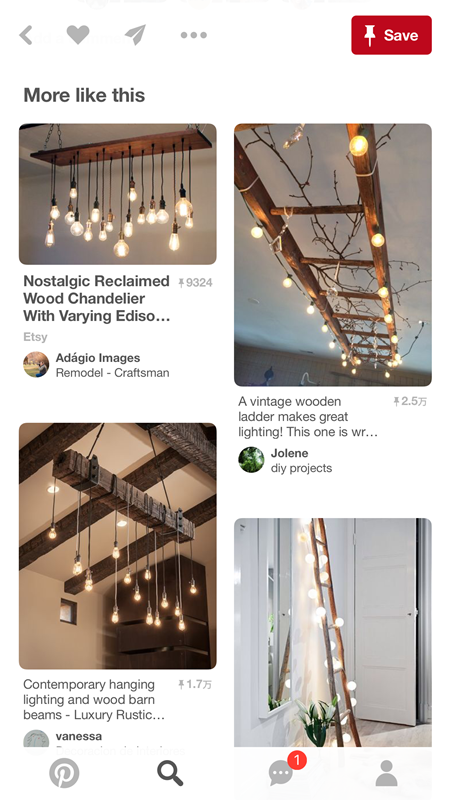Click the red Save button
Viewport: 450px width, 800px height.
point(391,35)
